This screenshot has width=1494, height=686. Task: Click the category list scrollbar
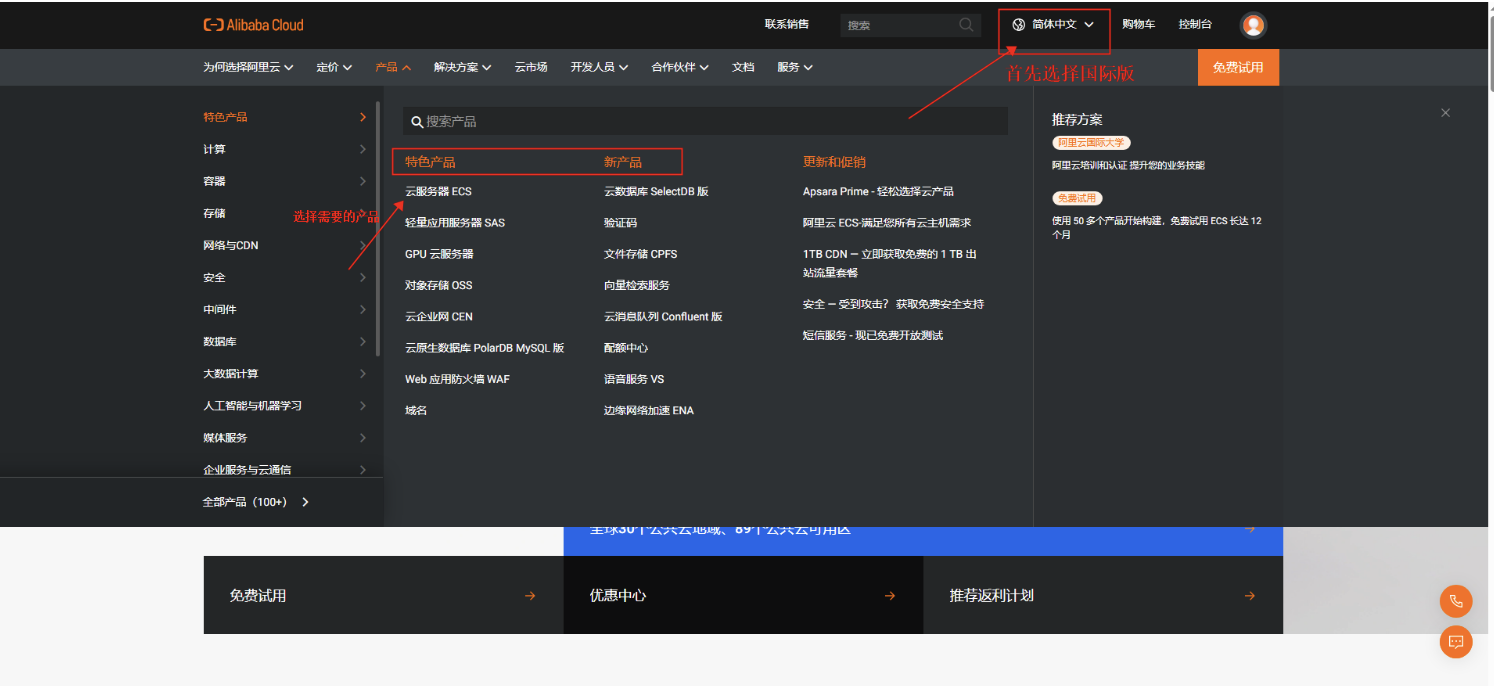tap(377, 229)
